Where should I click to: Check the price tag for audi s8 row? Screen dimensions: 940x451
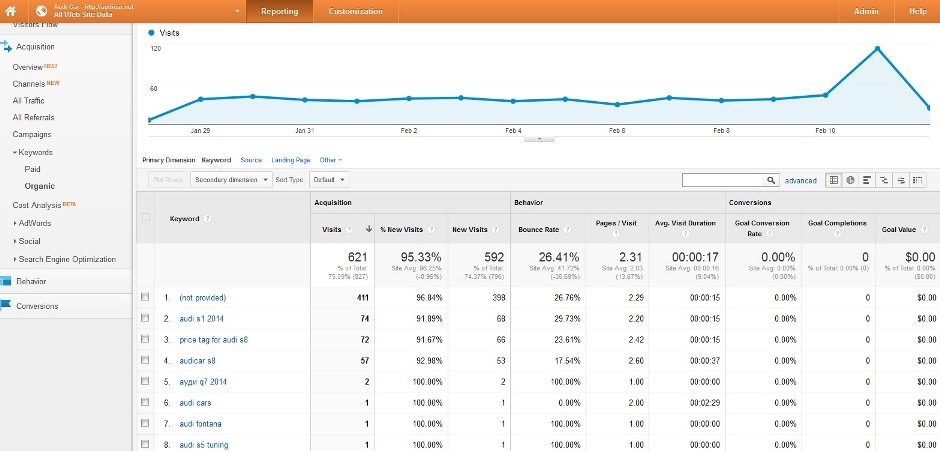pos(145,339)
